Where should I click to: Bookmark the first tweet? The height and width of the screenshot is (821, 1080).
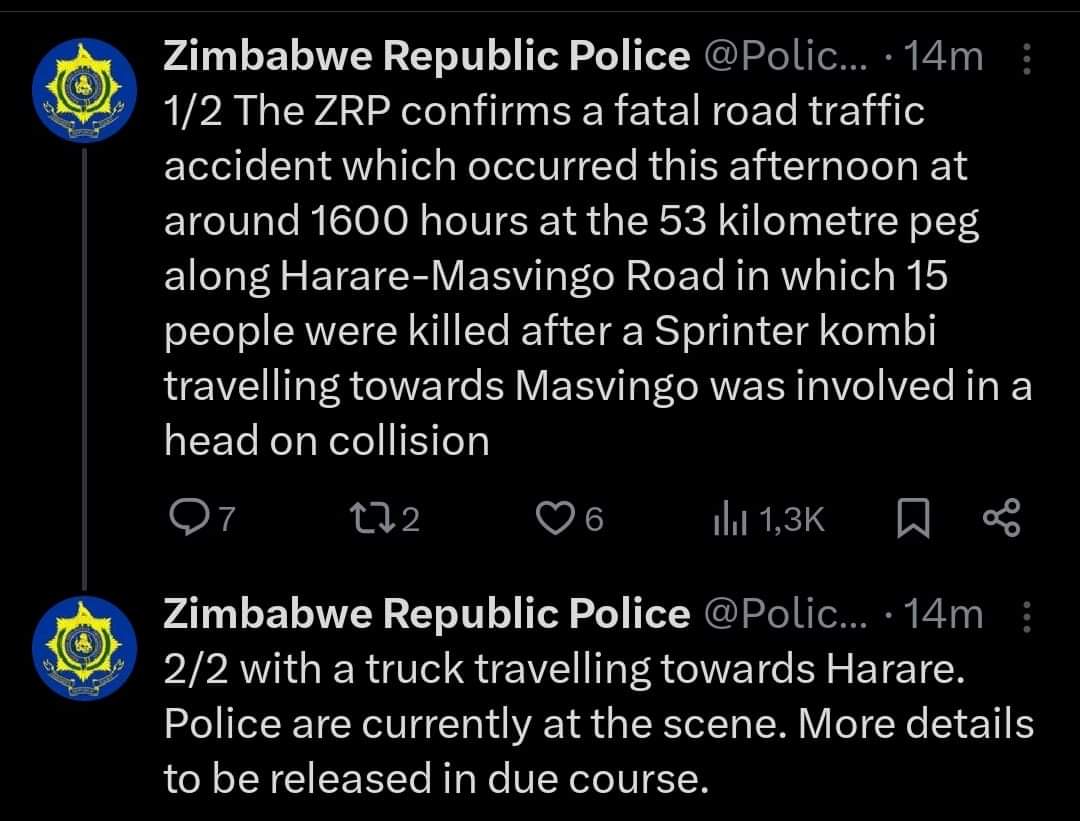(x=913, y=519)
